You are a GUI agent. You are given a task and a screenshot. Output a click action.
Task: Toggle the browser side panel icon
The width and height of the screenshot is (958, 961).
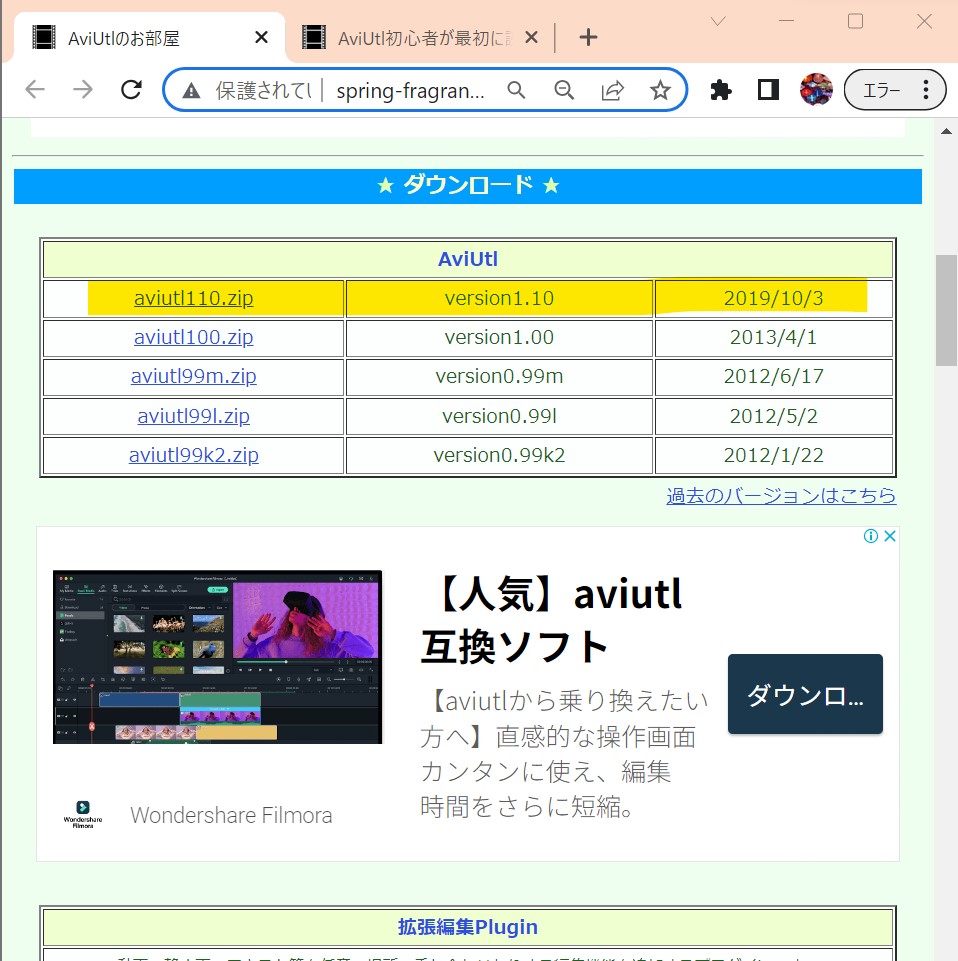[768, 90]
